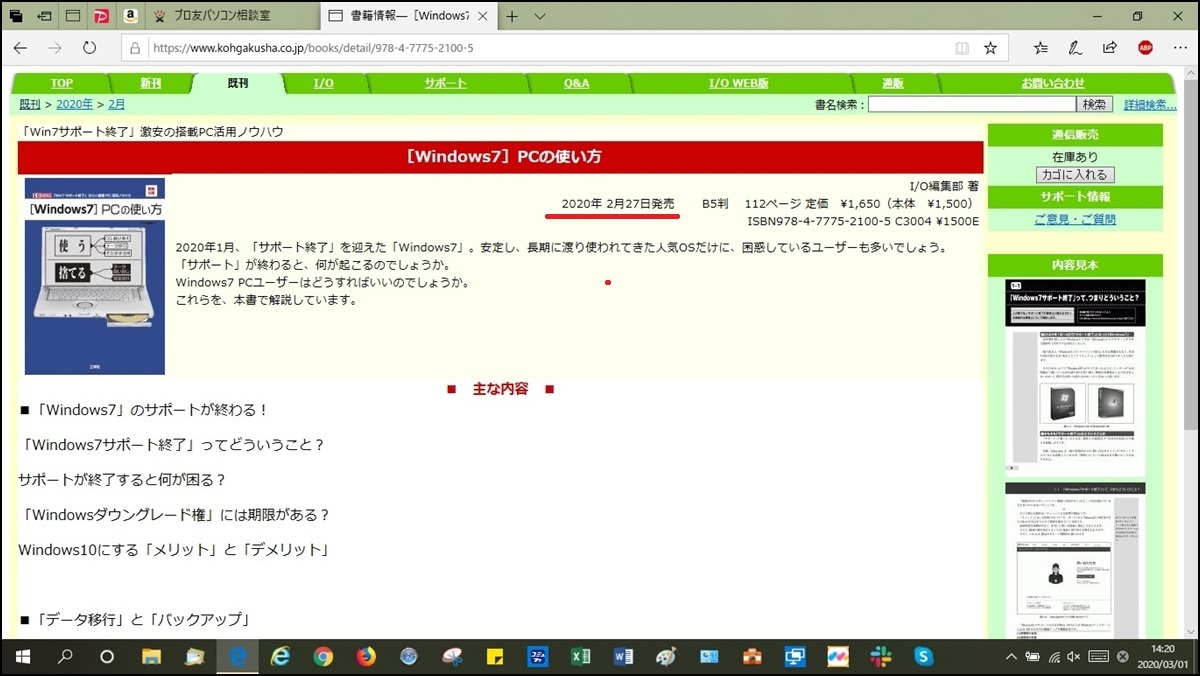The height and width of the screenshot is (676, 1200).
Task: Add page to favorites with star icon
Action: pyautogui.click(x=990, y=47)
